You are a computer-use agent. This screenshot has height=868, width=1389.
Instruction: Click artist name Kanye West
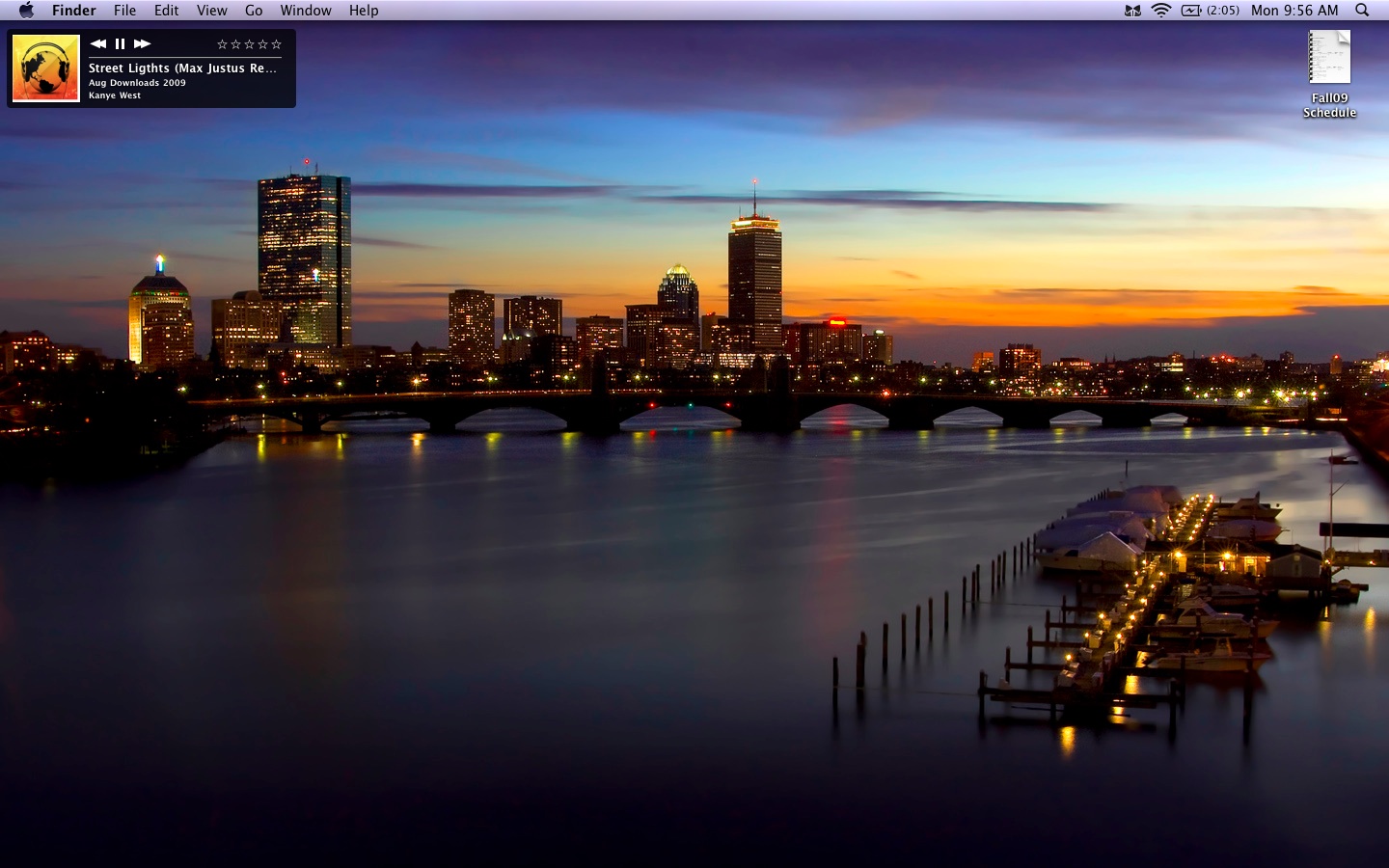(115, 95)
